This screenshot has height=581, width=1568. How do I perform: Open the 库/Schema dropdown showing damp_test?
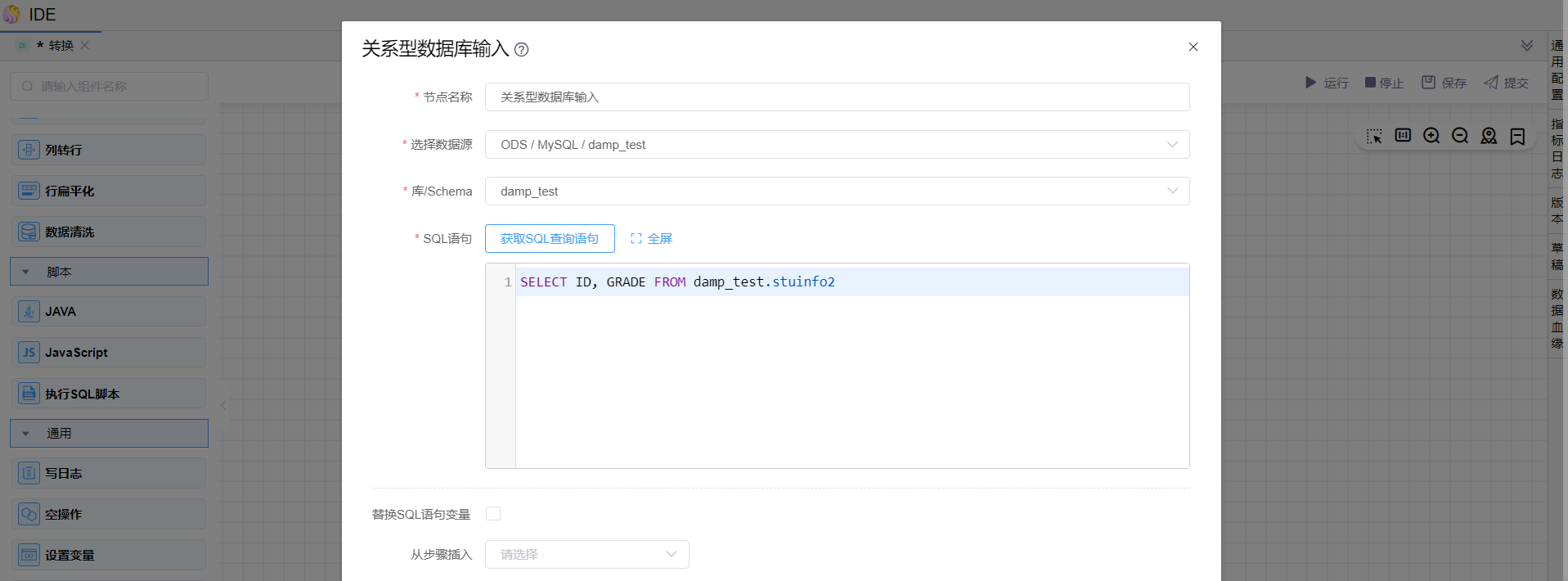tap(837, 191)
